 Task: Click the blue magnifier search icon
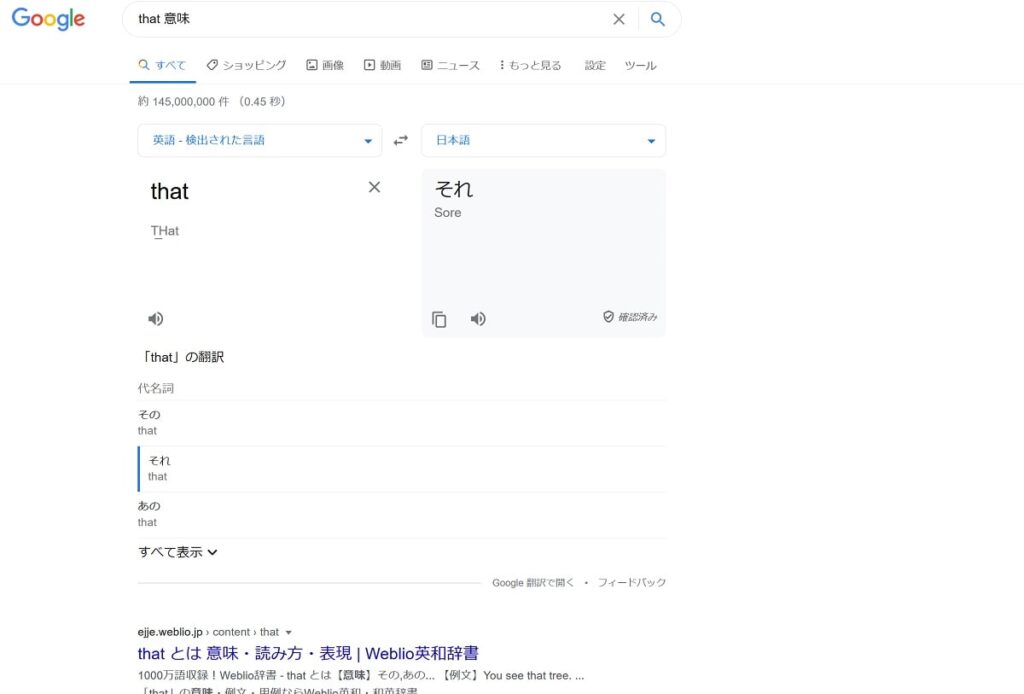[658, 19]
